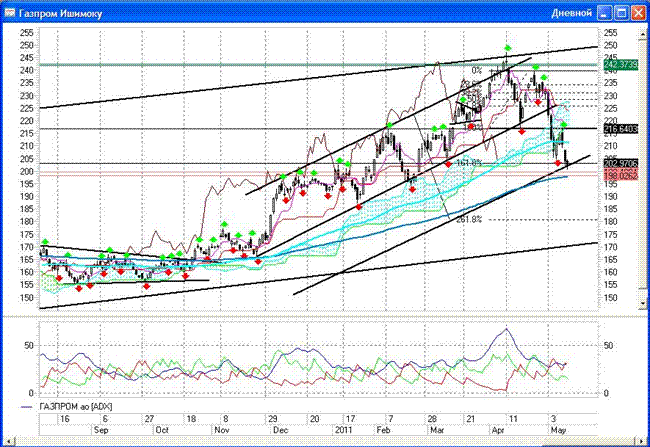
Task: Click date 28 on the time axis
Action: [432, 419]
